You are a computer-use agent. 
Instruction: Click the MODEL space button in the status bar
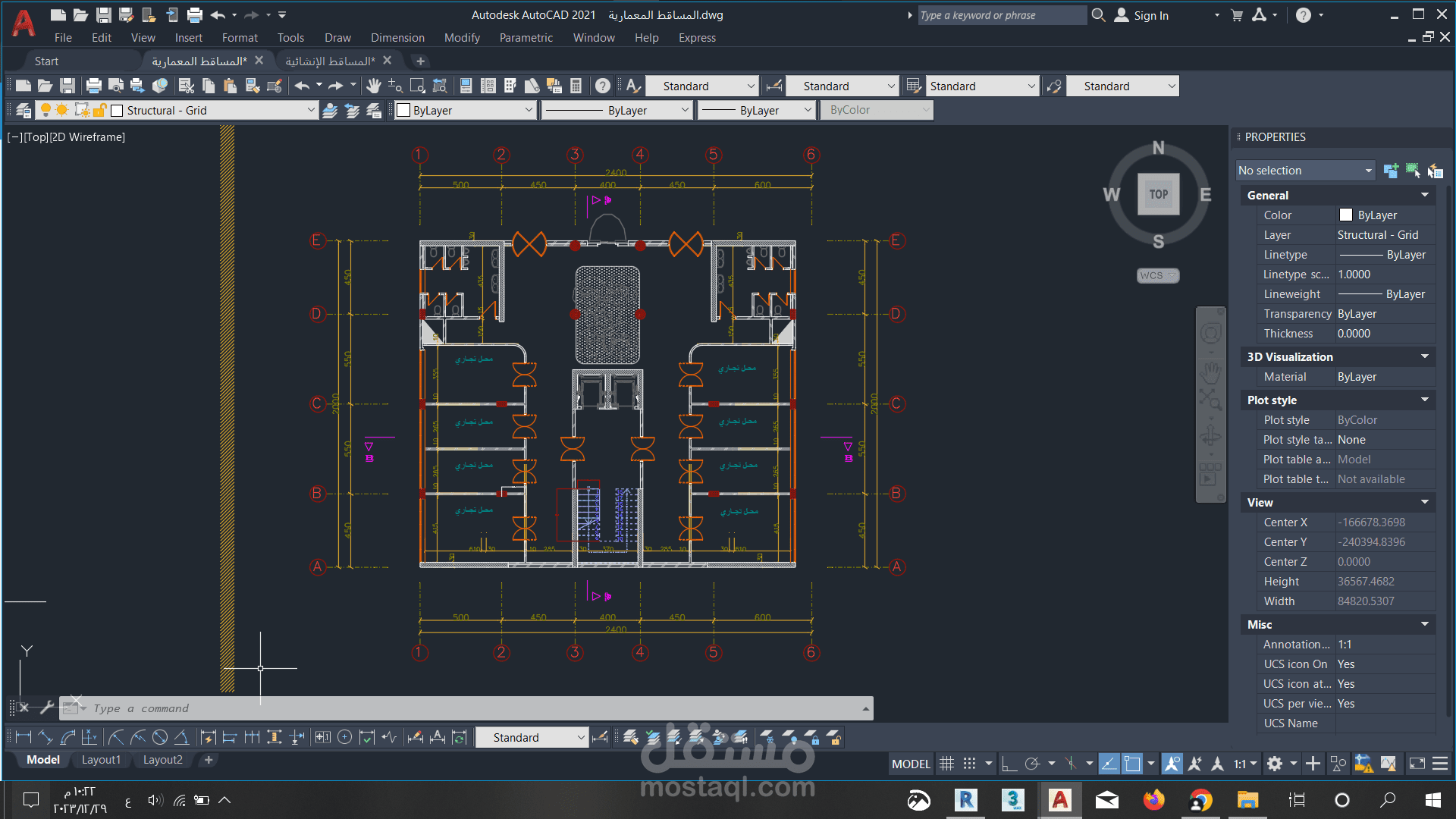tap(911, 764)
